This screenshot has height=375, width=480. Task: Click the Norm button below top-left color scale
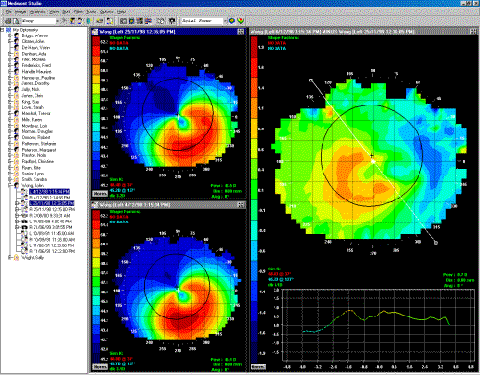[x=100, y=194]
